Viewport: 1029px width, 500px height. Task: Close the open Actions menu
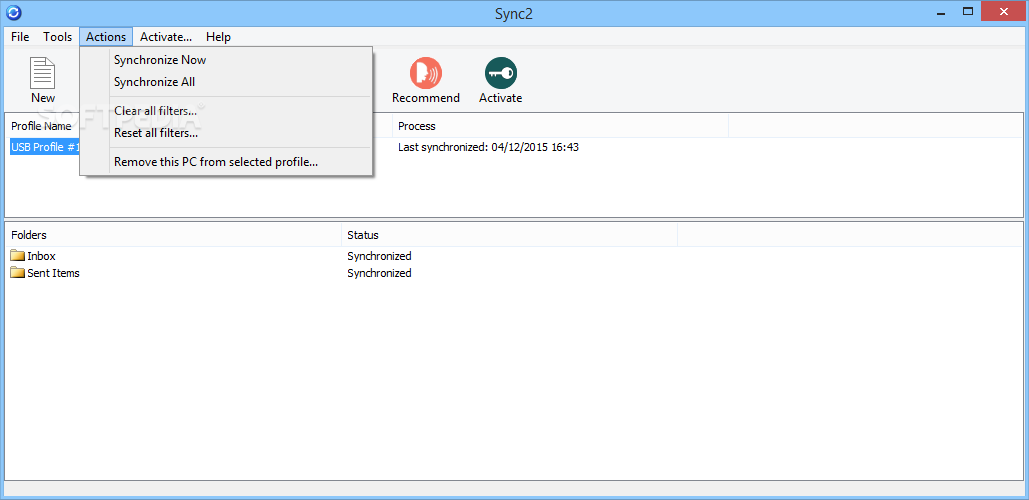point(106,37)
